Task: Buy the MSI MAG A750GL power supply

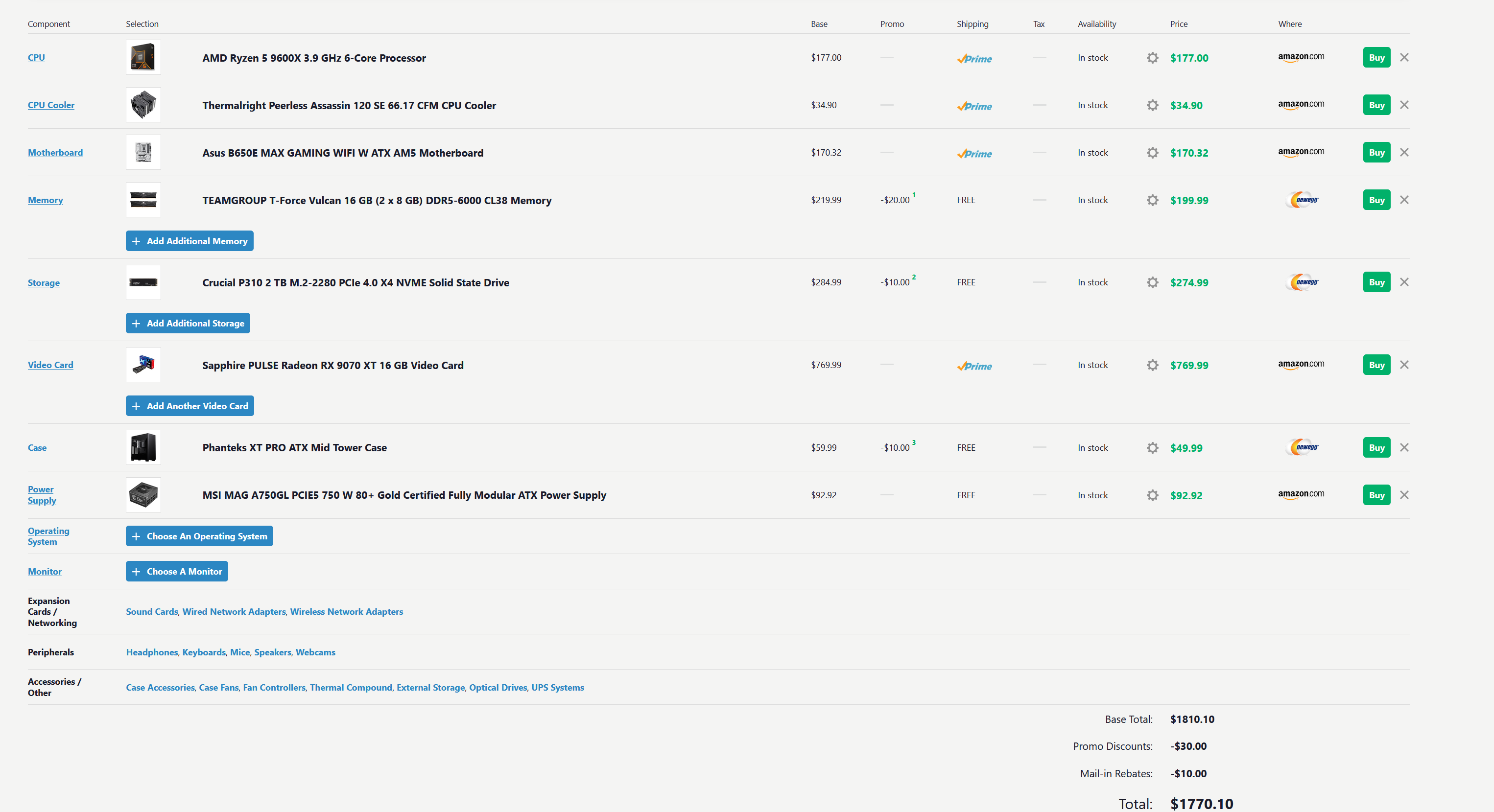Action: (x=1376, y=495)
